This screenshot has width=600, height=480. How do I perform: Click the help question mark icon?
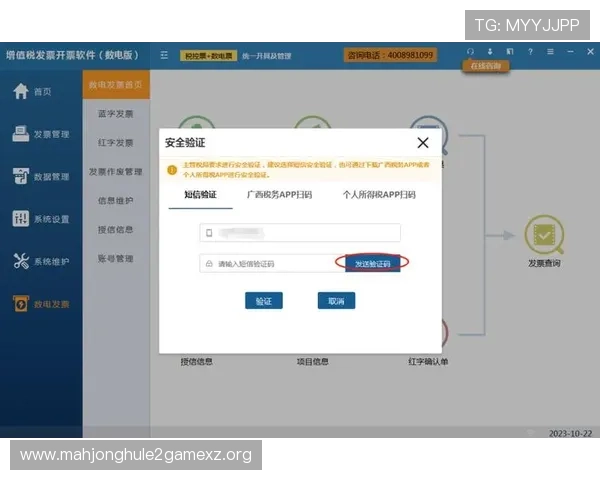(530, 52)
